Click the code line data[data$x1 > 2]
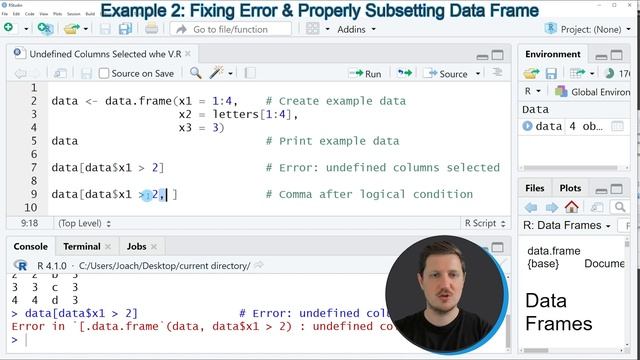The width and height of the screenshot is (640, 360). pyautogui.click(x=108, y=167)
